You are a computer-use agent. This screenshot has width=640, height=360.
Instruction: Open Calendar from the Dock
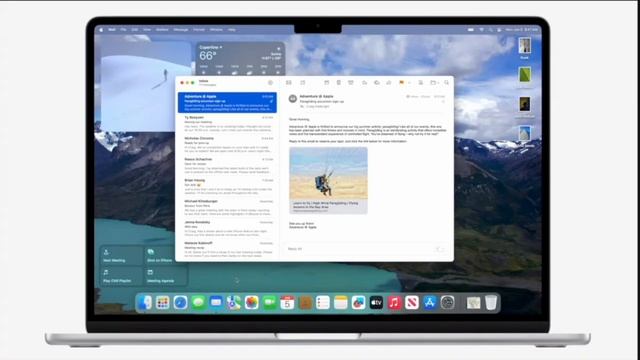coord(287,302)
